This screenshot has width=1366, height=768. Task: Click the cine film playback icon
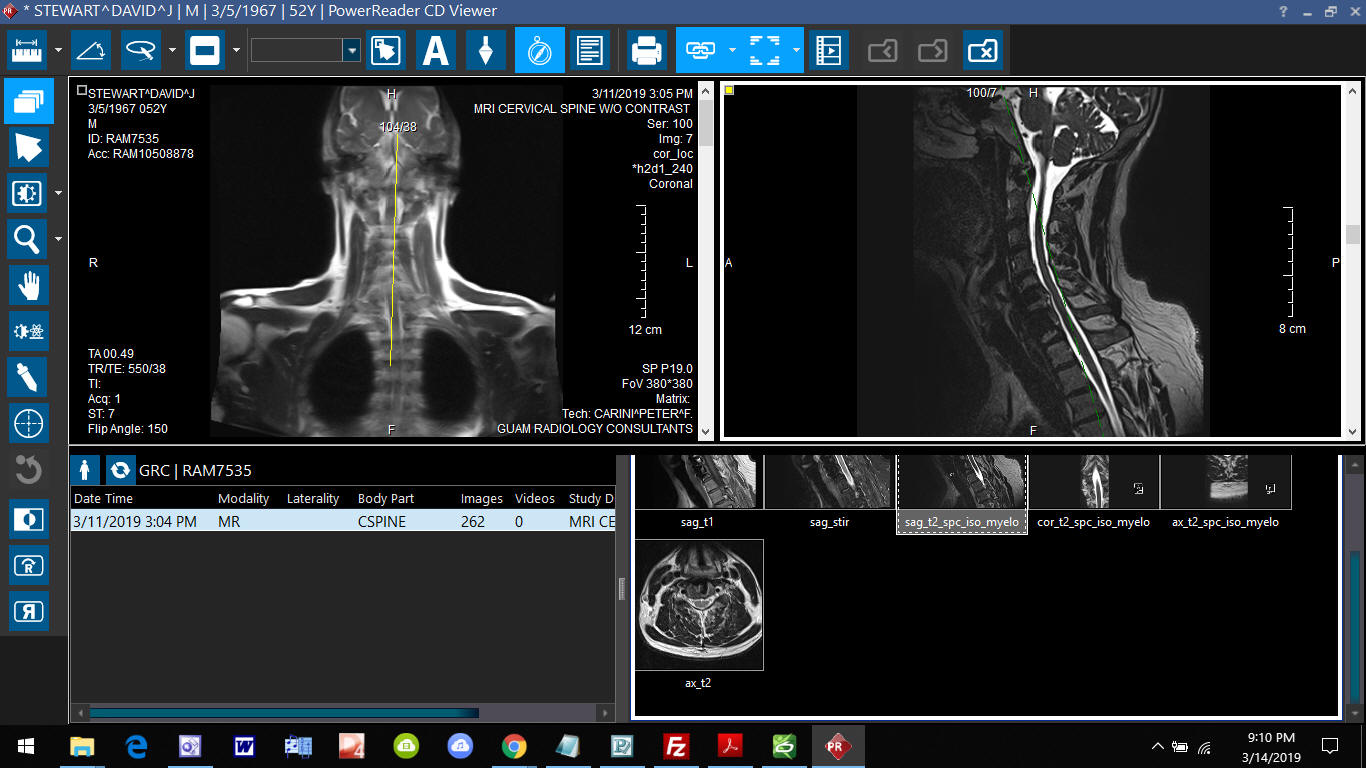pos(828,50)
